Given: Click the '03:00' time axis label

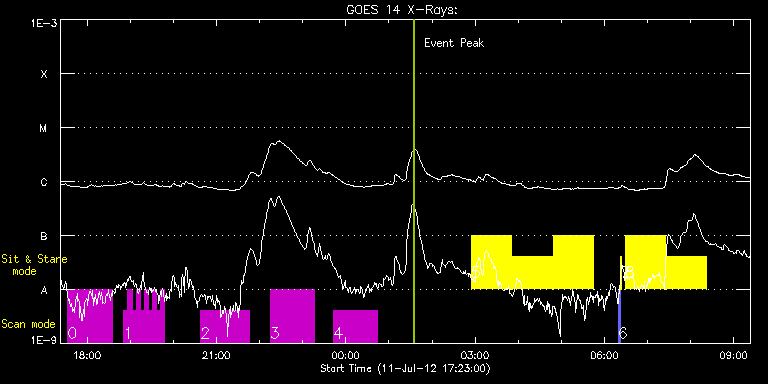Looking at the screenshot, I should coord(476,355).
